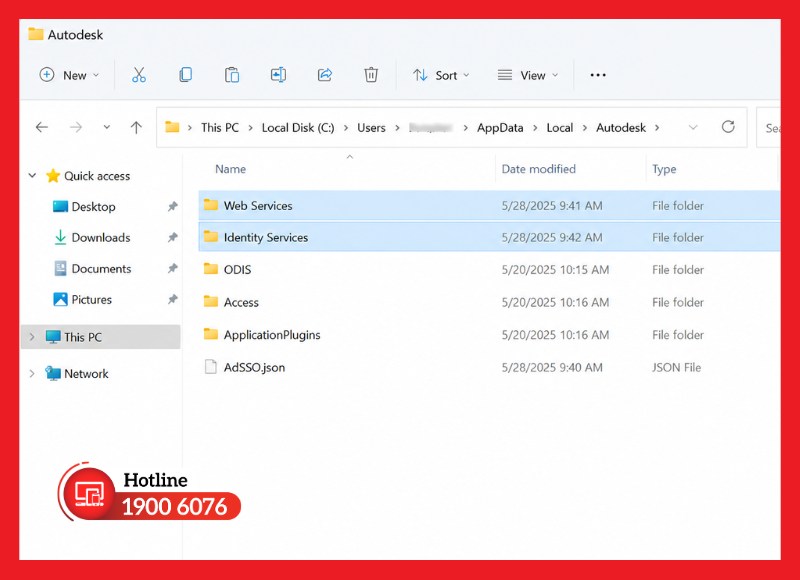Viewport: 800px width, 580px height.
Task: Click the Paste clipboard icon
Action: click(x=232, y=75)
